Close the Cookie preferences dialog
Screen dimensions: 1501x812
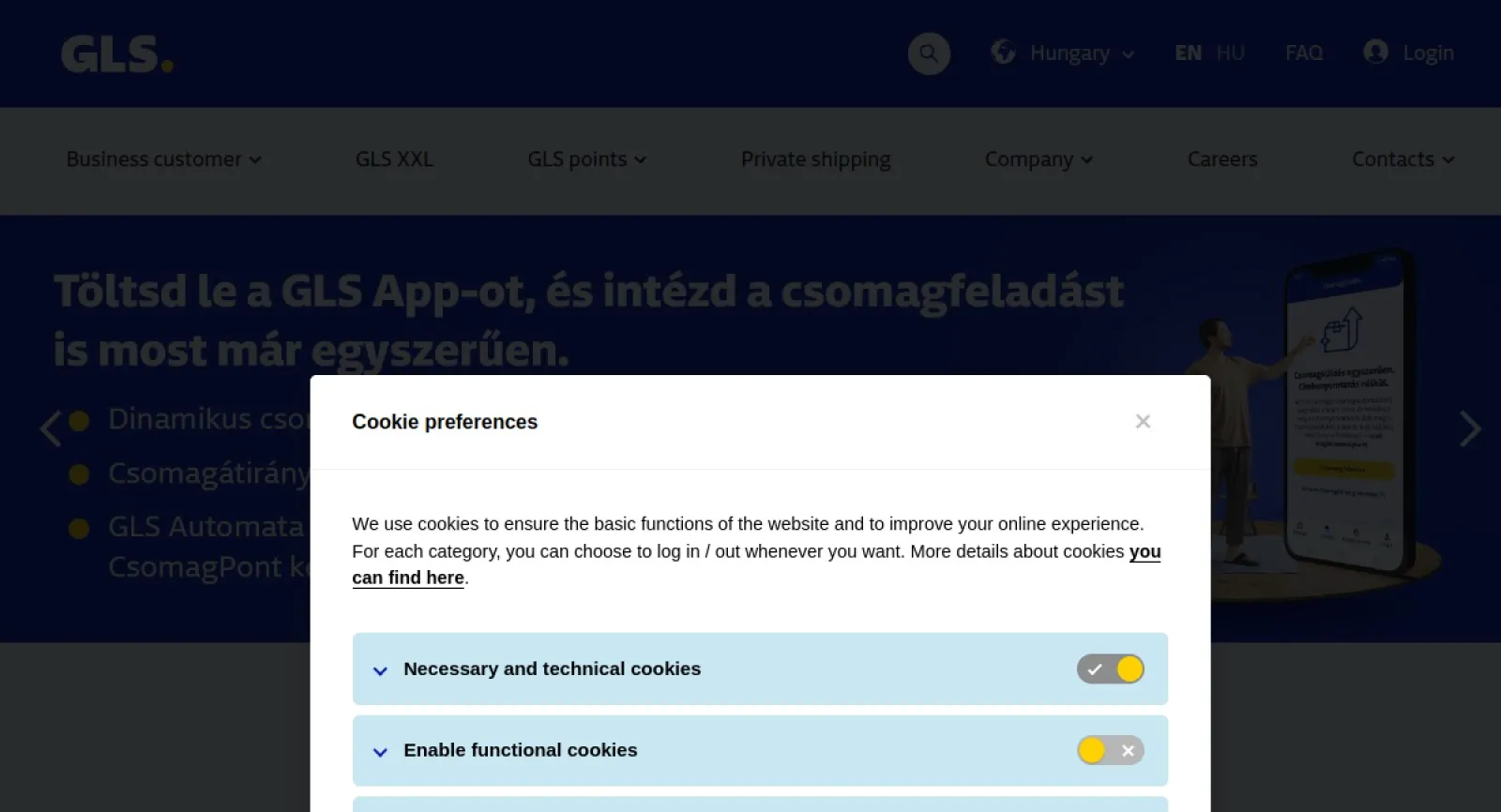(1143, 421)
